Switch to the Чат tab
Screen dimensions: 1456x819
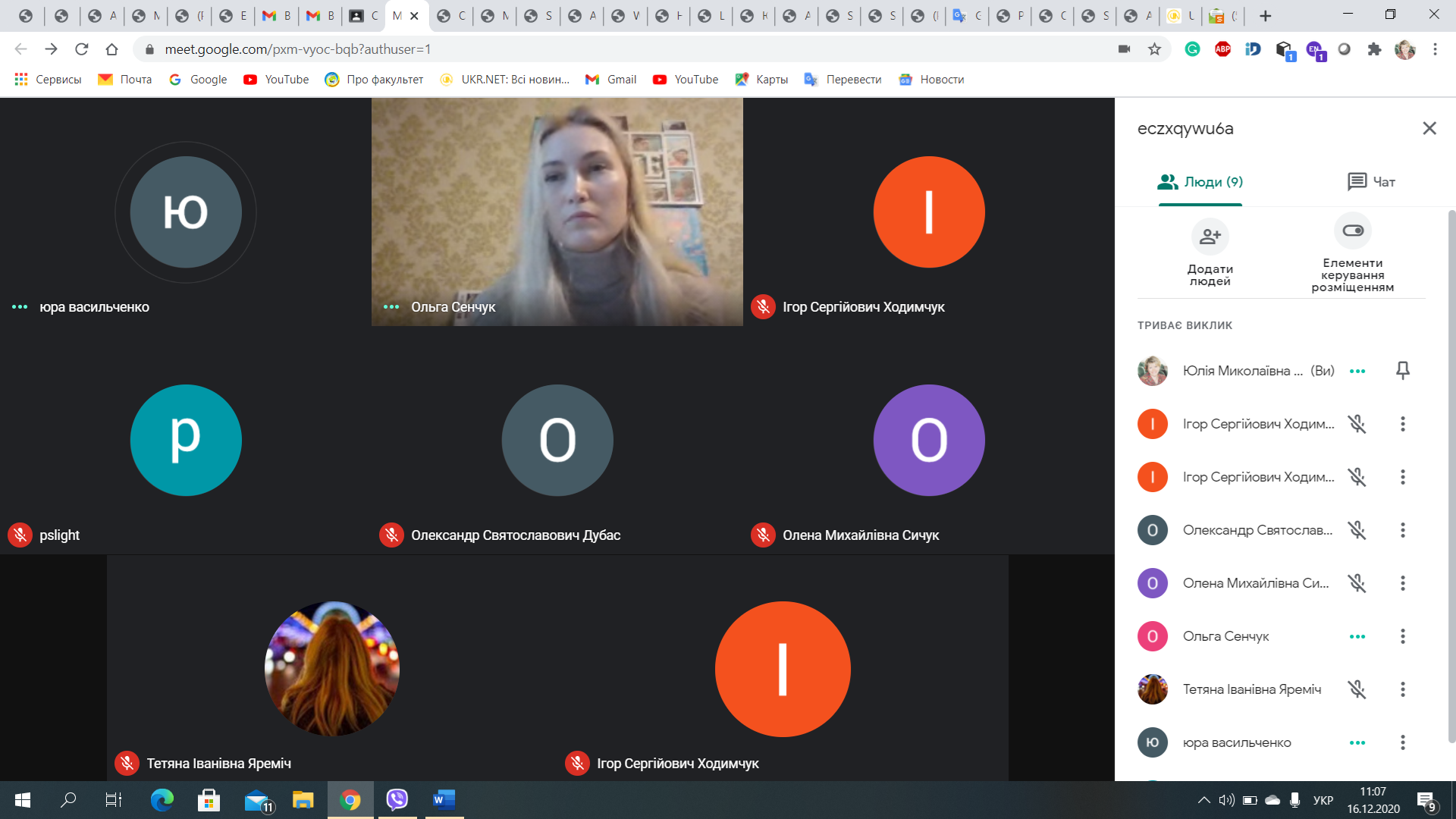tap(1371, 182)
